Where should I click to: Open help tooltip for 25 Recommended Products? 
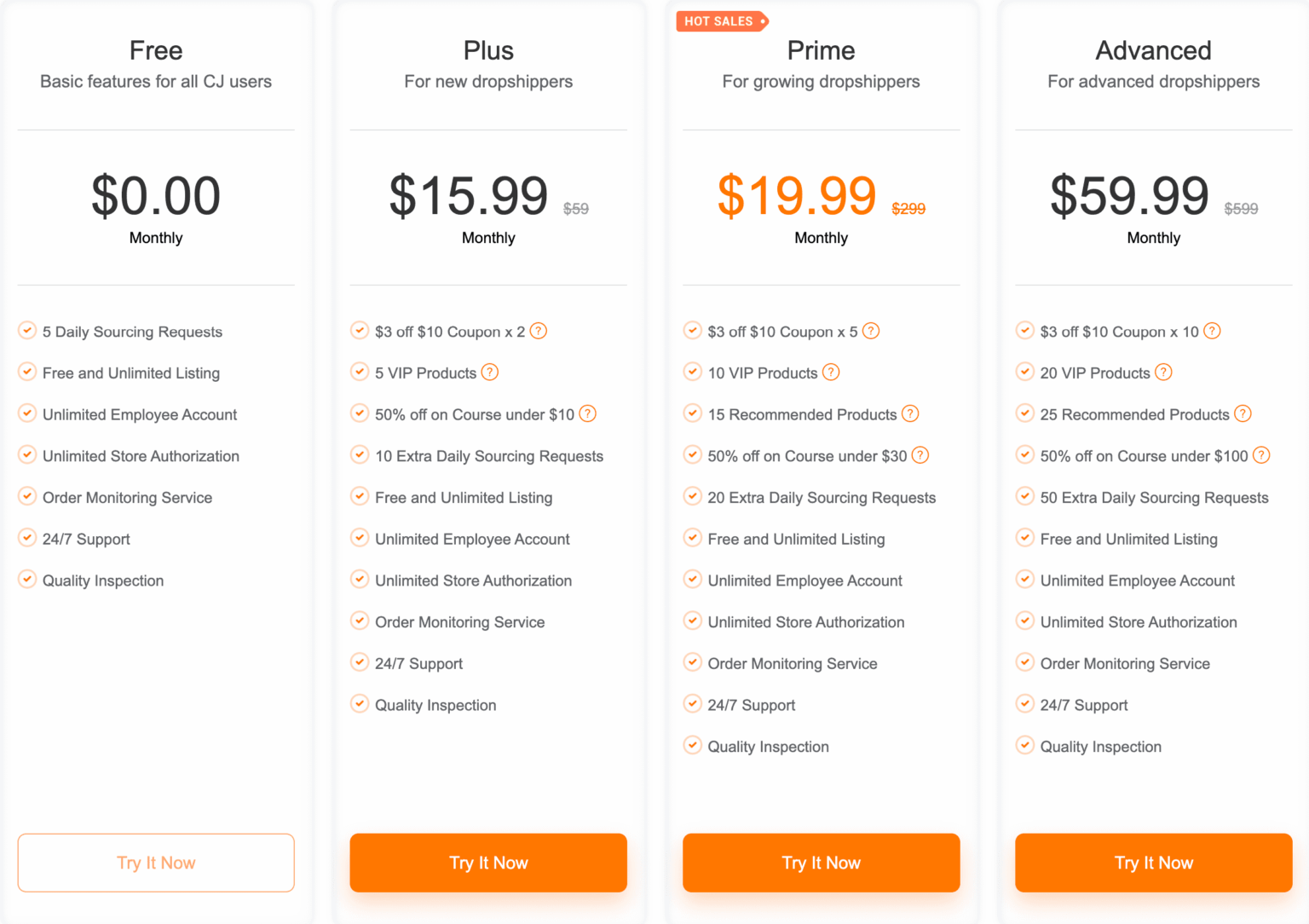1243,413
